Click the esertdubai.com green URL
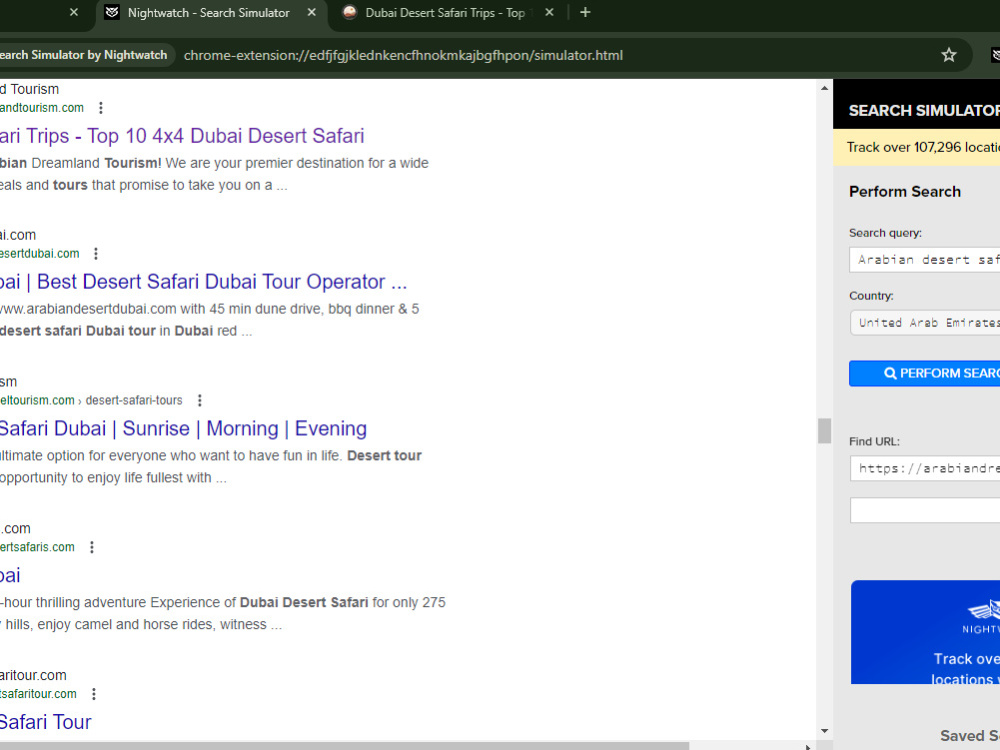 tap(40, 254)
